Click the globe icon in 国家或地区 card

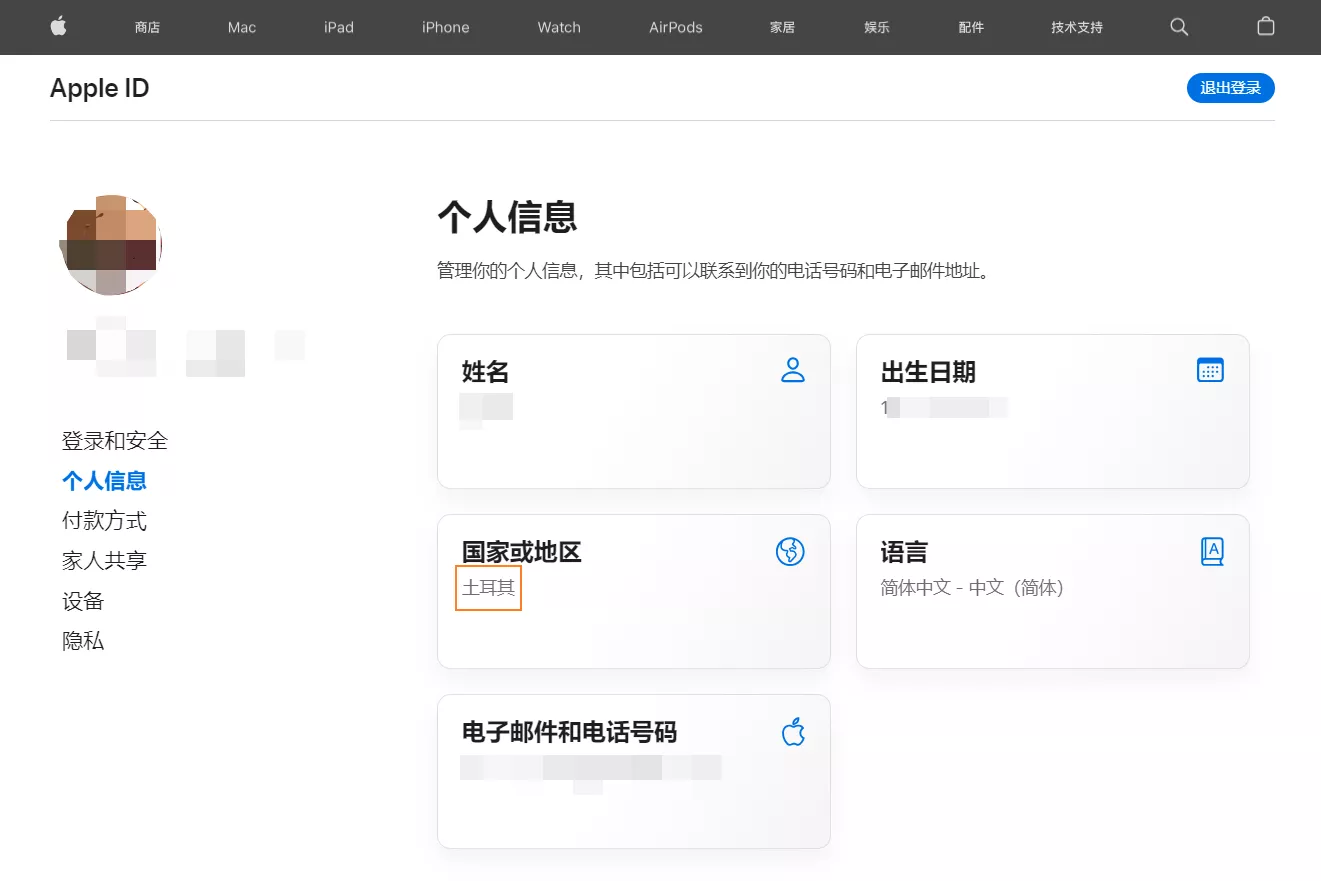[791, 551]
